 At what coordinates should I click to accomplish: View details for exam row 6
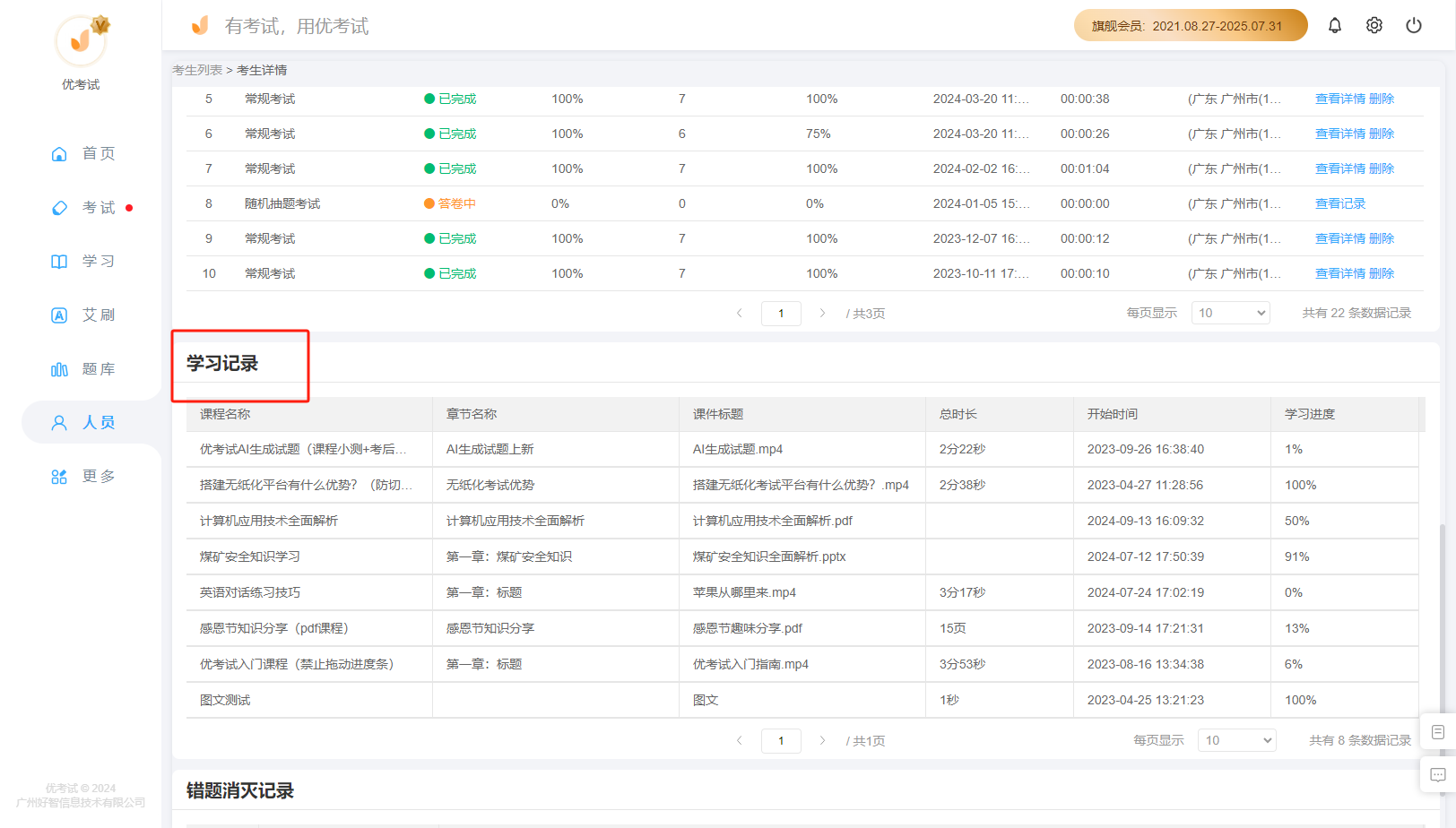[1340, 134]
